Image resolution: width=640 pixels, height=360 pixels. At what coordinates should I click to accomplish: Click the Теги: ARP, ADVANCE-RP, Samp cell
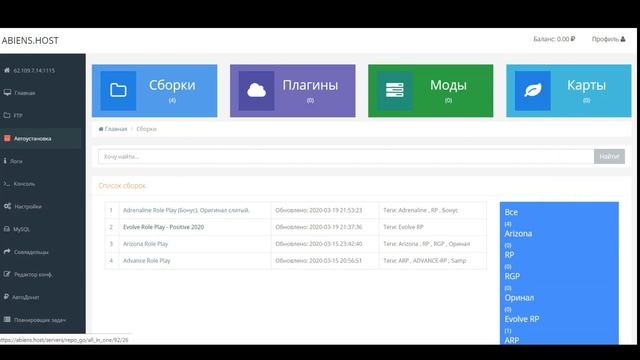[x=433, y=260]
